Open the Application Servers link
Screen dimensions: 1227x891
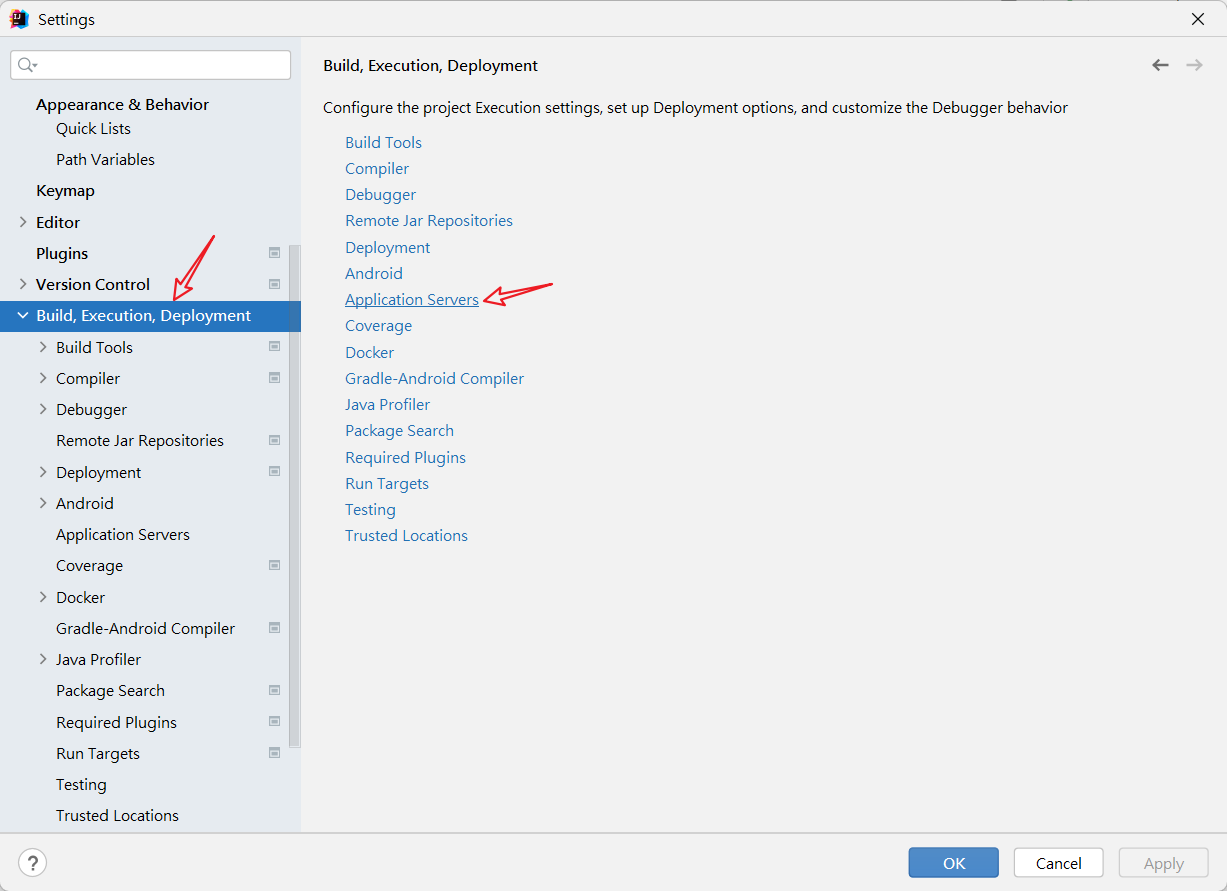point(412,299)
